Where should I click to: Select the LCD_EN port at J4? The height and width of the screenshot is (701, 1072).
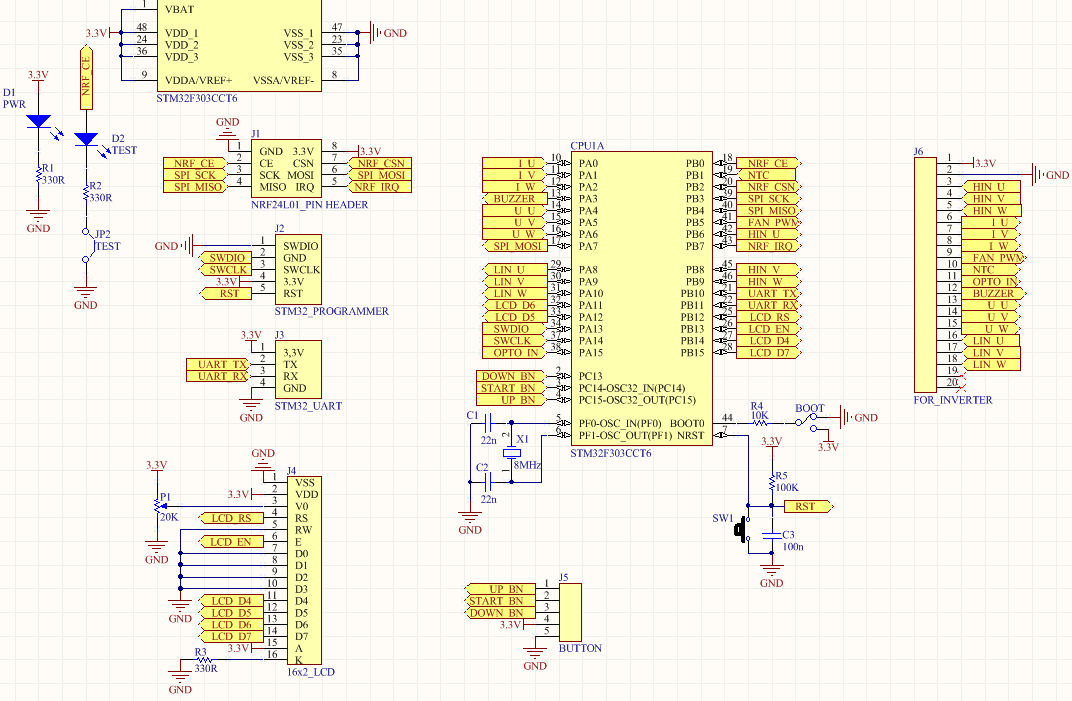(231, 542)
